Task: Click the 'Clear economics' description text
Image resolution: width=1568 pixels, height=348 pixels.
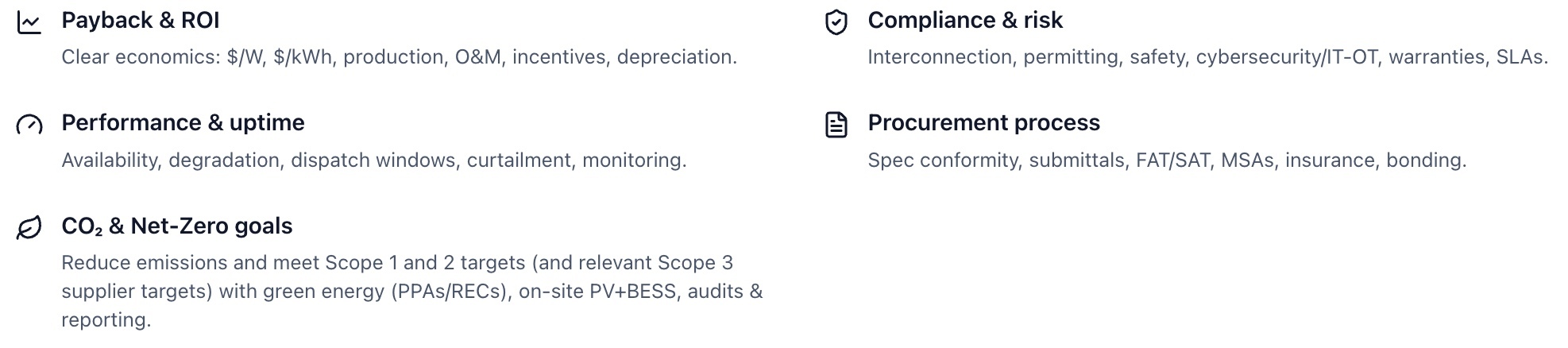Action: pyautogui.click(x=399, y=57)
